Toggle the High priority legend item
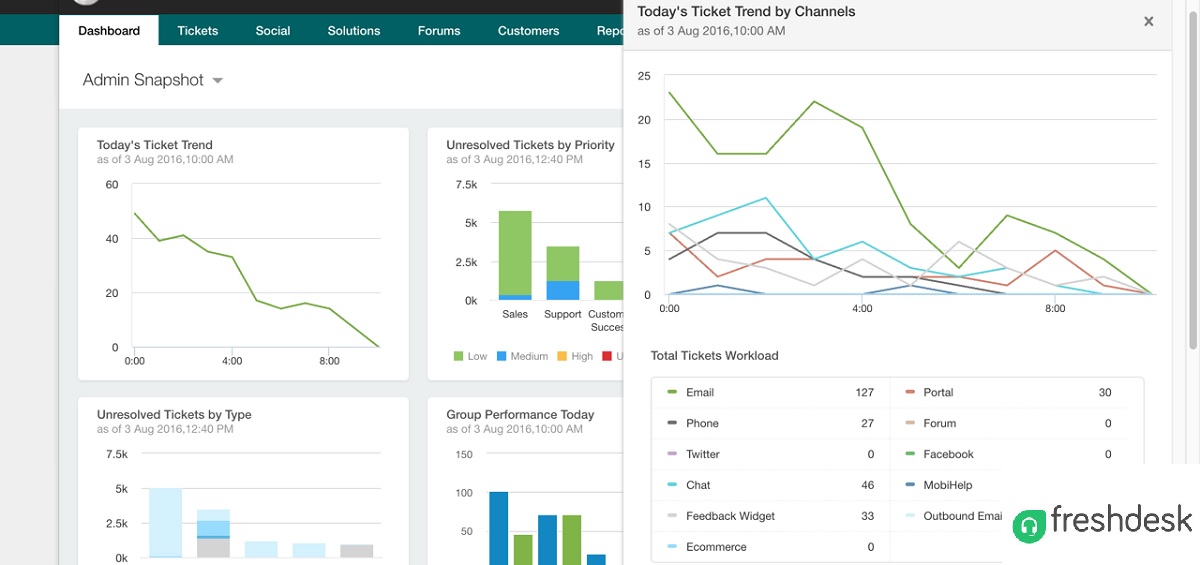 (576, 356)
